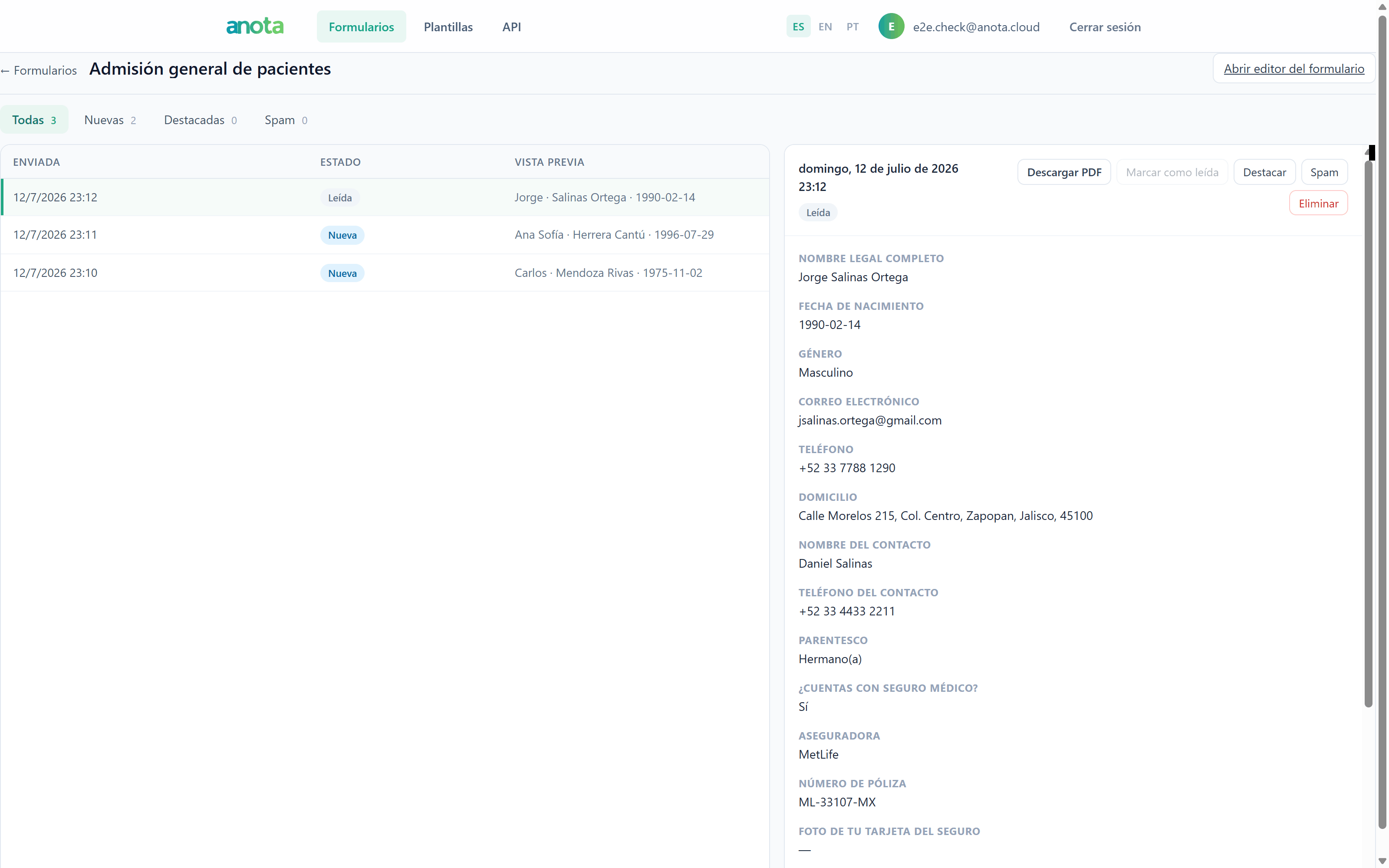Click birthdate value 1990-02-14 in details
This screenshot has height=868, width=1389.
pos(829,324)
